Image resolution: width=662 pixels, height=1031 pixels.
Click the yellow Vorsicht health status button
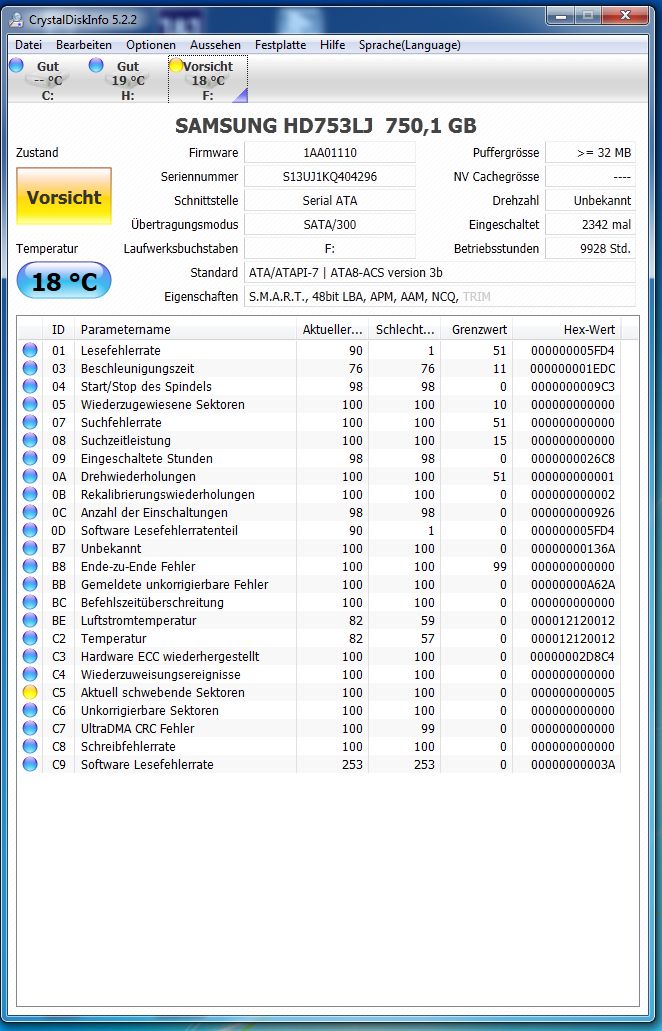tap(64, 197)
